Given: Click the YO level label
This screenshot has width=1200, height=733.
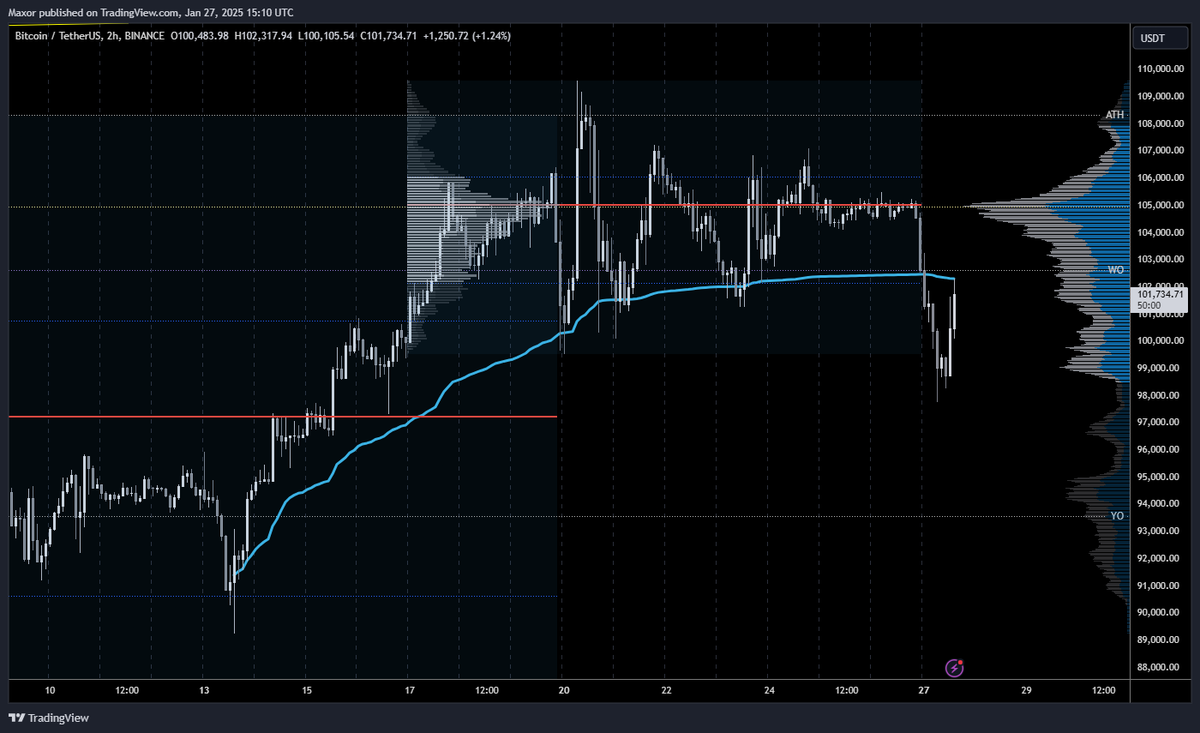Looking at the screenshot, I should point(1117,516).
